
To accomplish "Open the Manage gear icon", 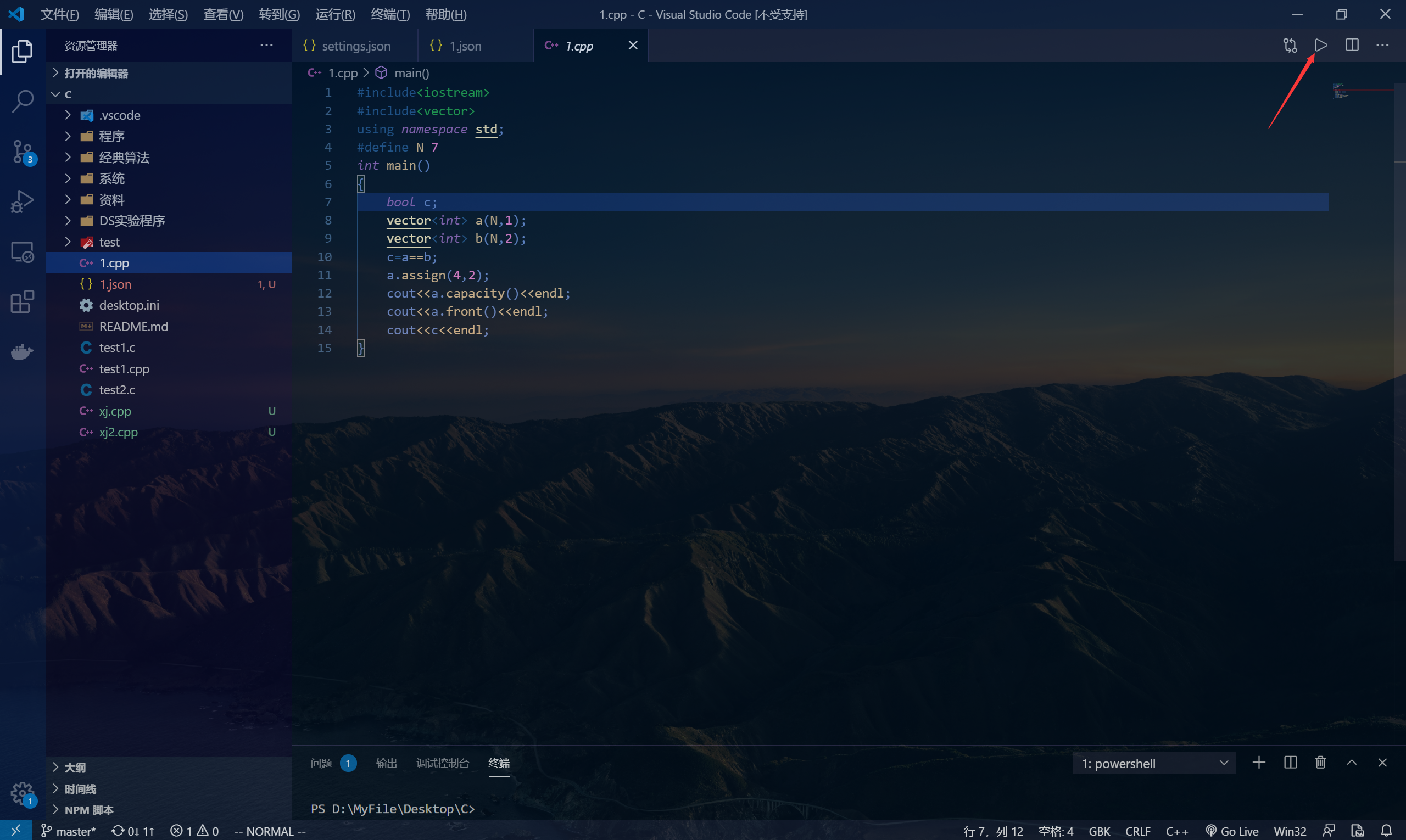I will click(22, 793).
